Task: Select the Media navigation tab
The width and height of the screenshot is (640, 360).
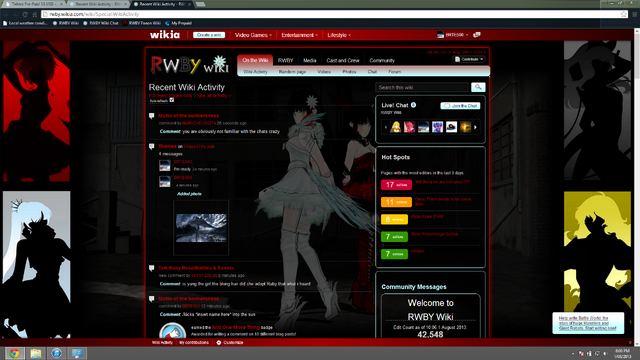Action: [x=309, y=60]
